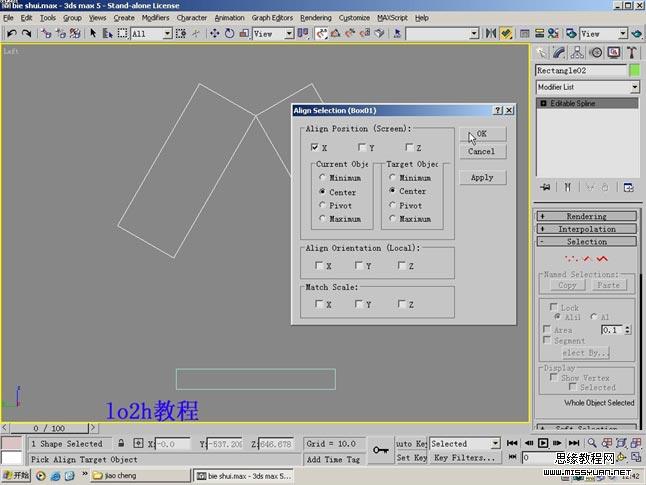Click the Key Filters button
The image size is (646, 485).
click(x=465, y=458)
